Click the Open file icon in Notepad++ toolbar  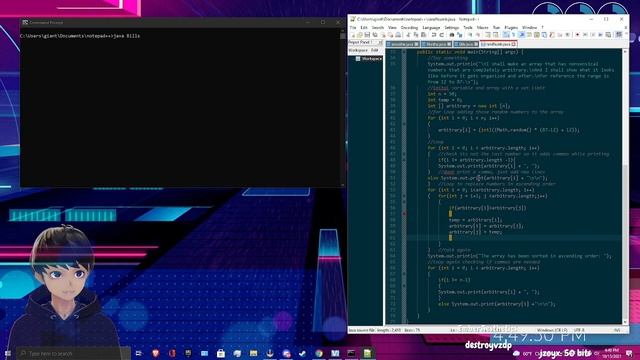(360, 35)
